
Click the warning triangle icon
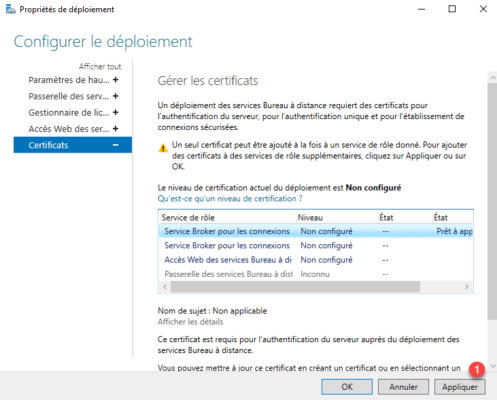coord(163,148)
